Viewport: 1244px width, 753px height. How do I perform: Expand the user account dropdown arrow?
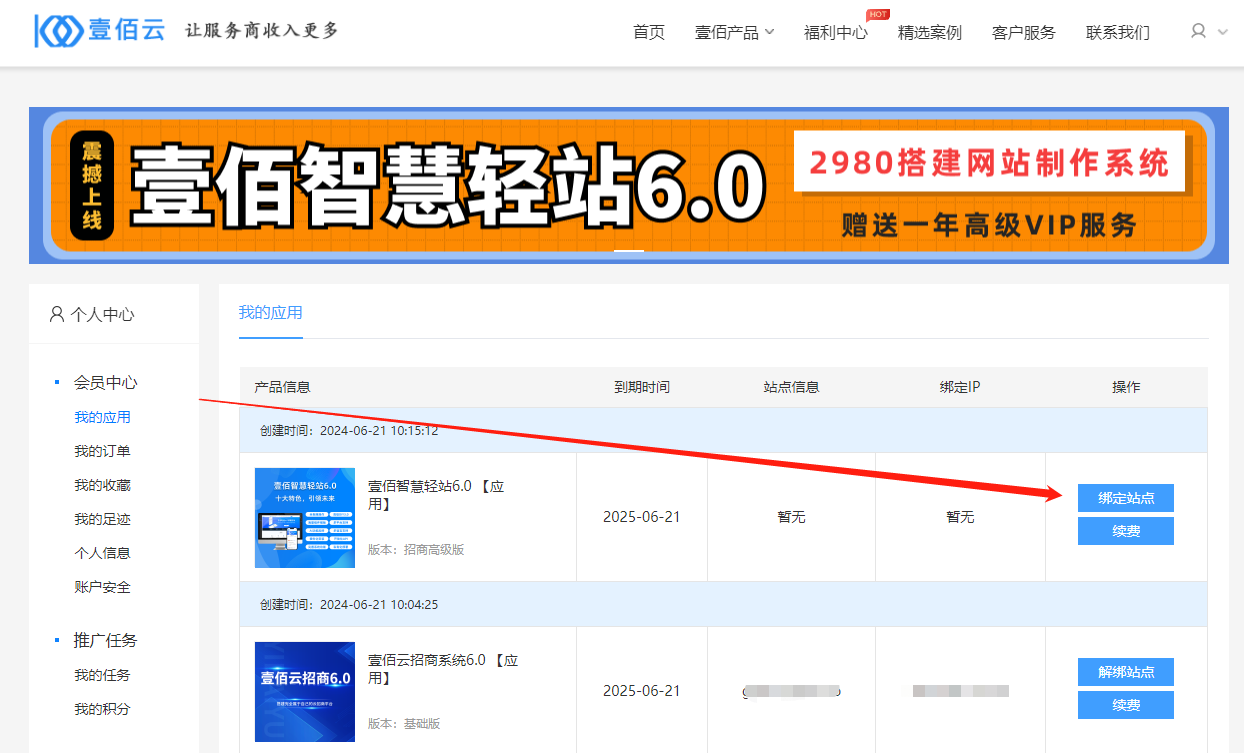[1223, 32]
